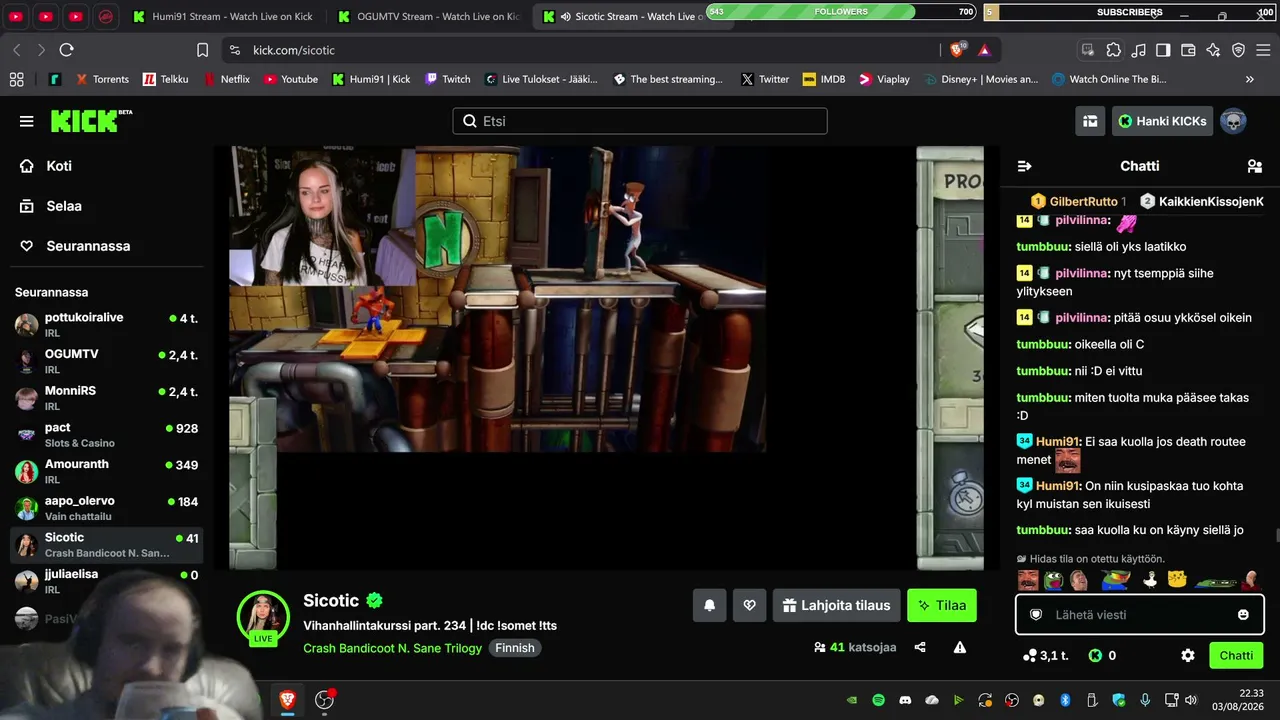Reload the page in browser

[67, 50]
